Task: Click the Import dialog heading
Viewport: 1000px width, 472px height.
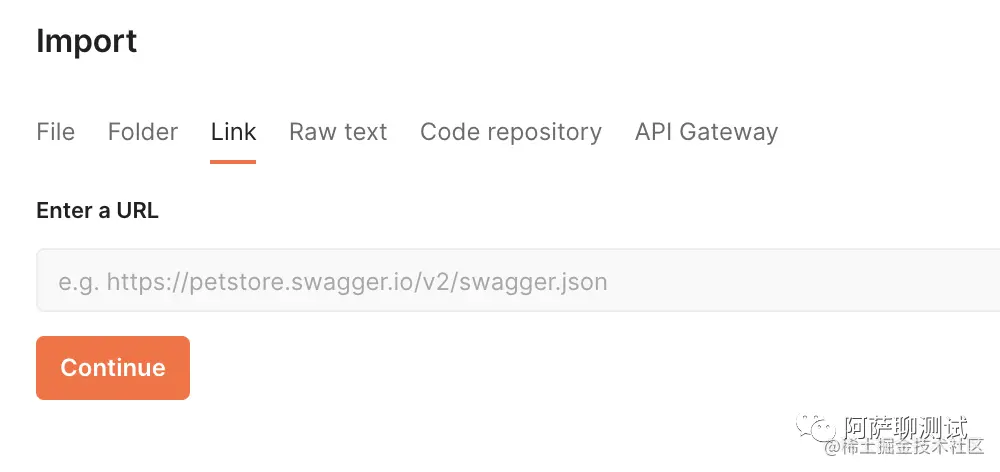Action: [87, 42]
